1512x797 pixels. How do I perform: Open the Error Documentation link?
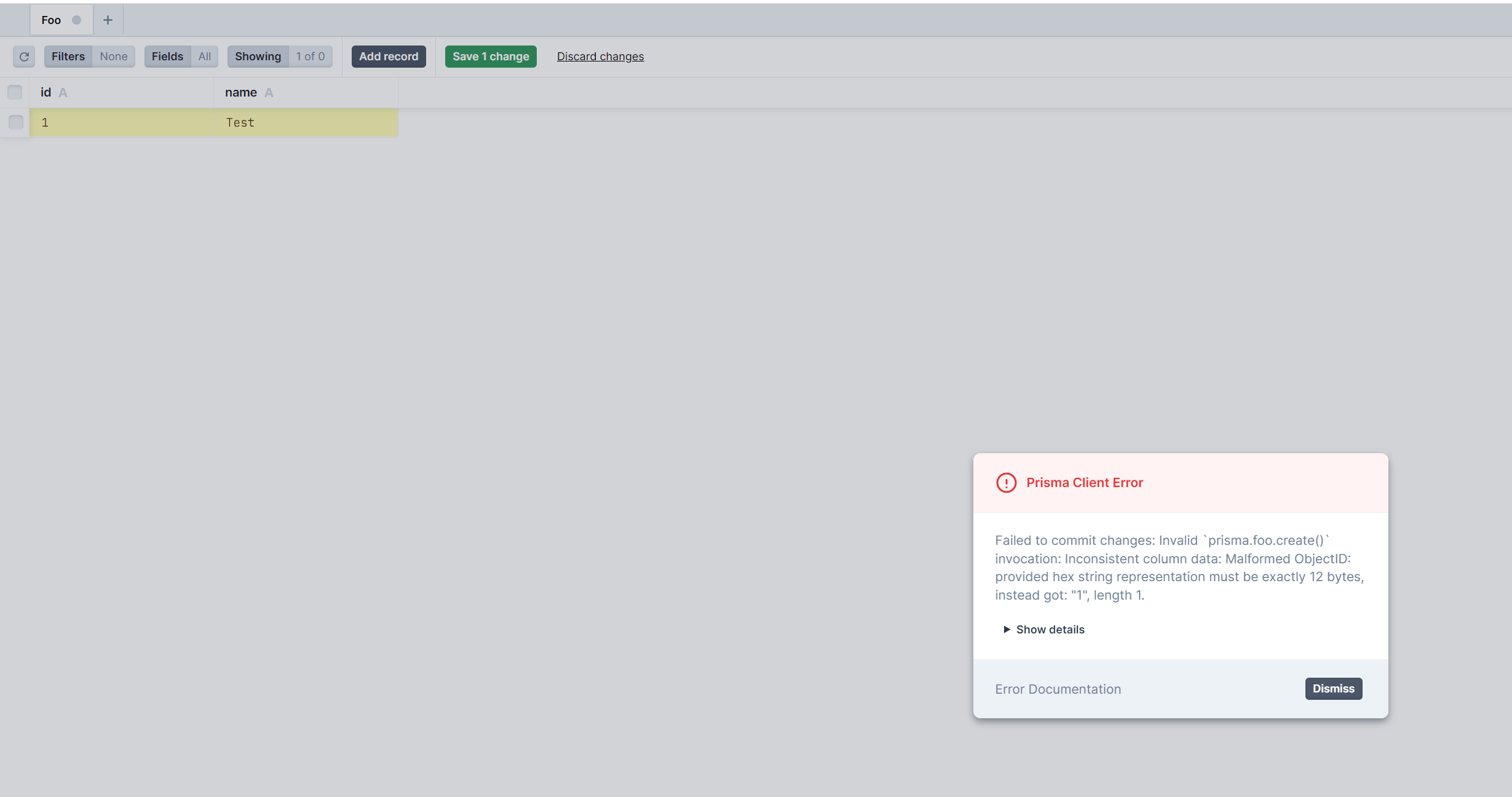tap(1058, 689)
